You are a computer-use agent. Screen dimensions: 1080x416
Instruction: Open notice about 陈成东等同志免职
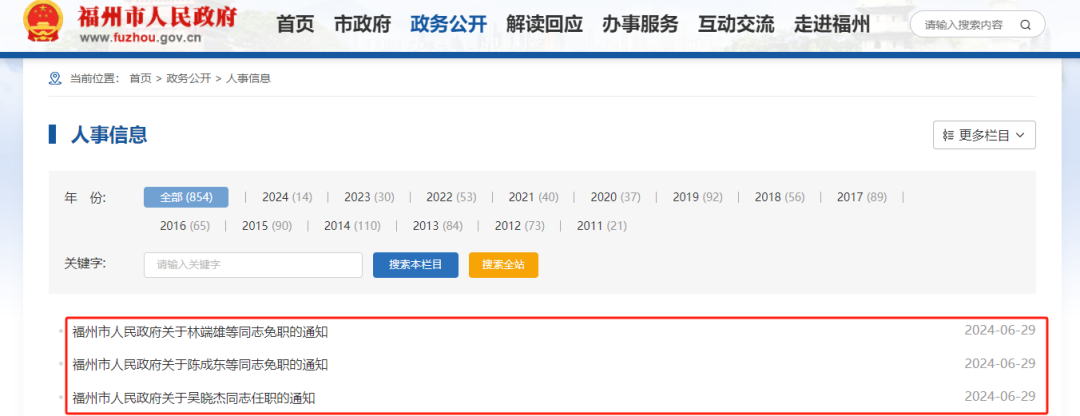[x=200, y=365]
